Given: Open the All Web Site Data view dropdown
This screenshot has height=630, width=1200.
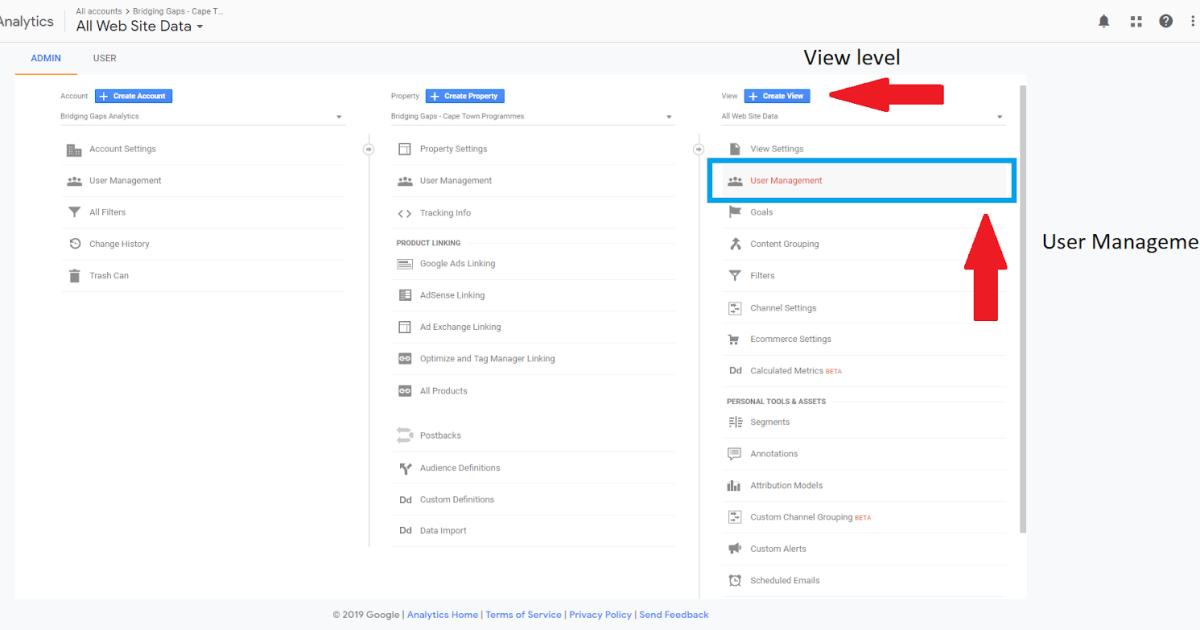Looking at the screenshot, I should [x=998, y=116].
